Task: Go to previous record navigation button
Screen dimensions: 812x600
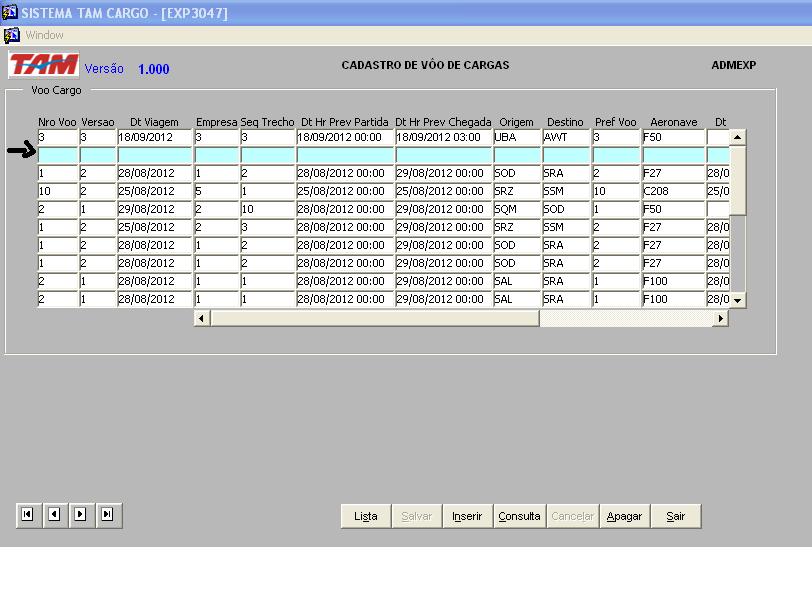Action: (x=54, y=514)
